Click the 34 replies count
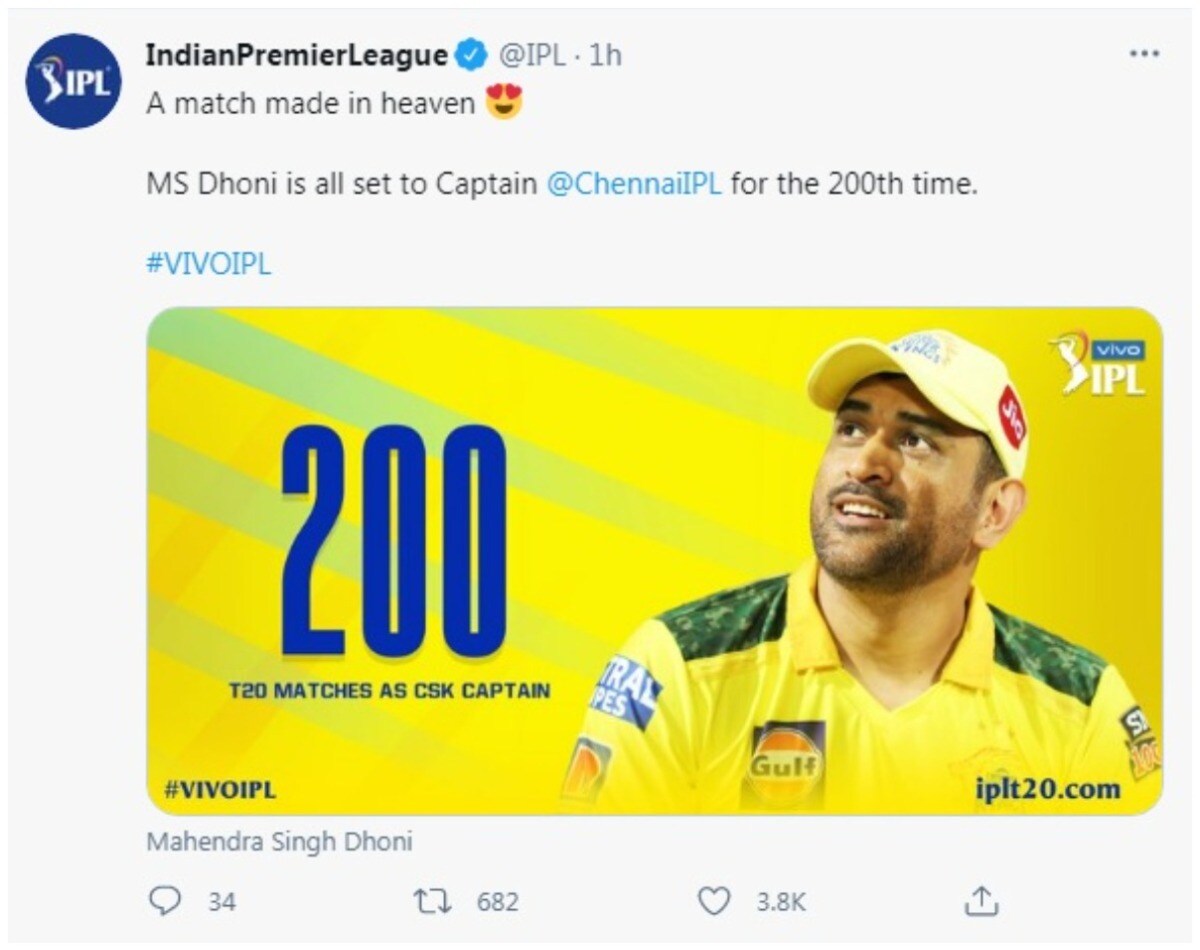This screenshot has width=1200, height=950. tap(222, 901)
